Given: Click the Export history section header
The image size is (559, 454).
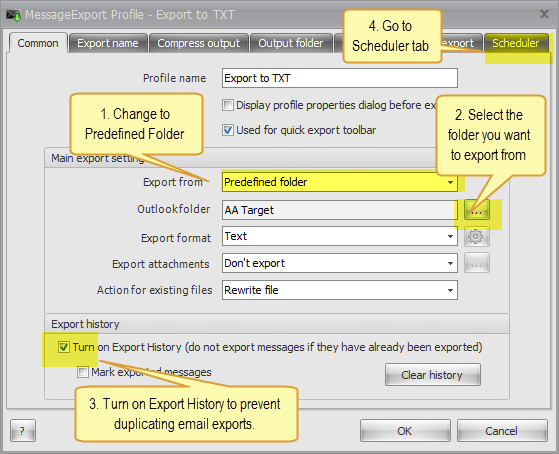Looking at the screenshot, I should pos(277,324).
